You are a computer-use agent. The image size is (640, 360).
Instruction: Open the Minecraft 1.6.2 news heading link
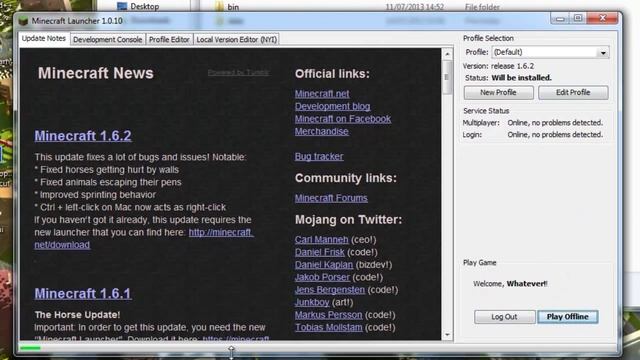click(83, 136)
